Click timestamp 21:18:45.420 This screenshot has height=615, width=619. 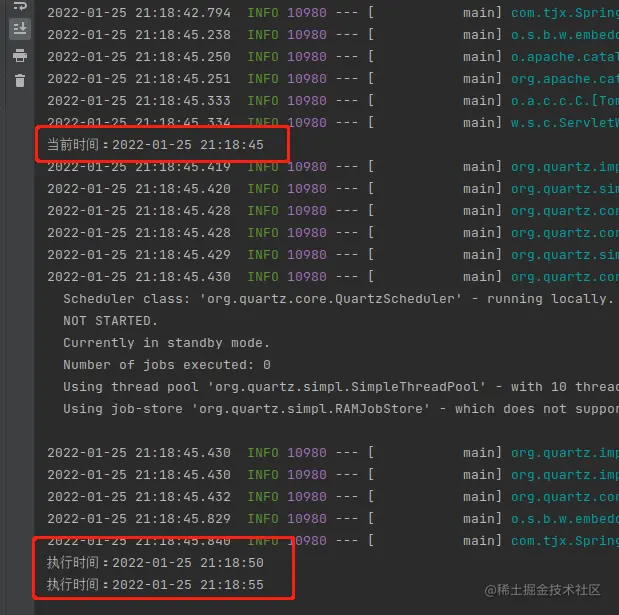click(139, 189)
